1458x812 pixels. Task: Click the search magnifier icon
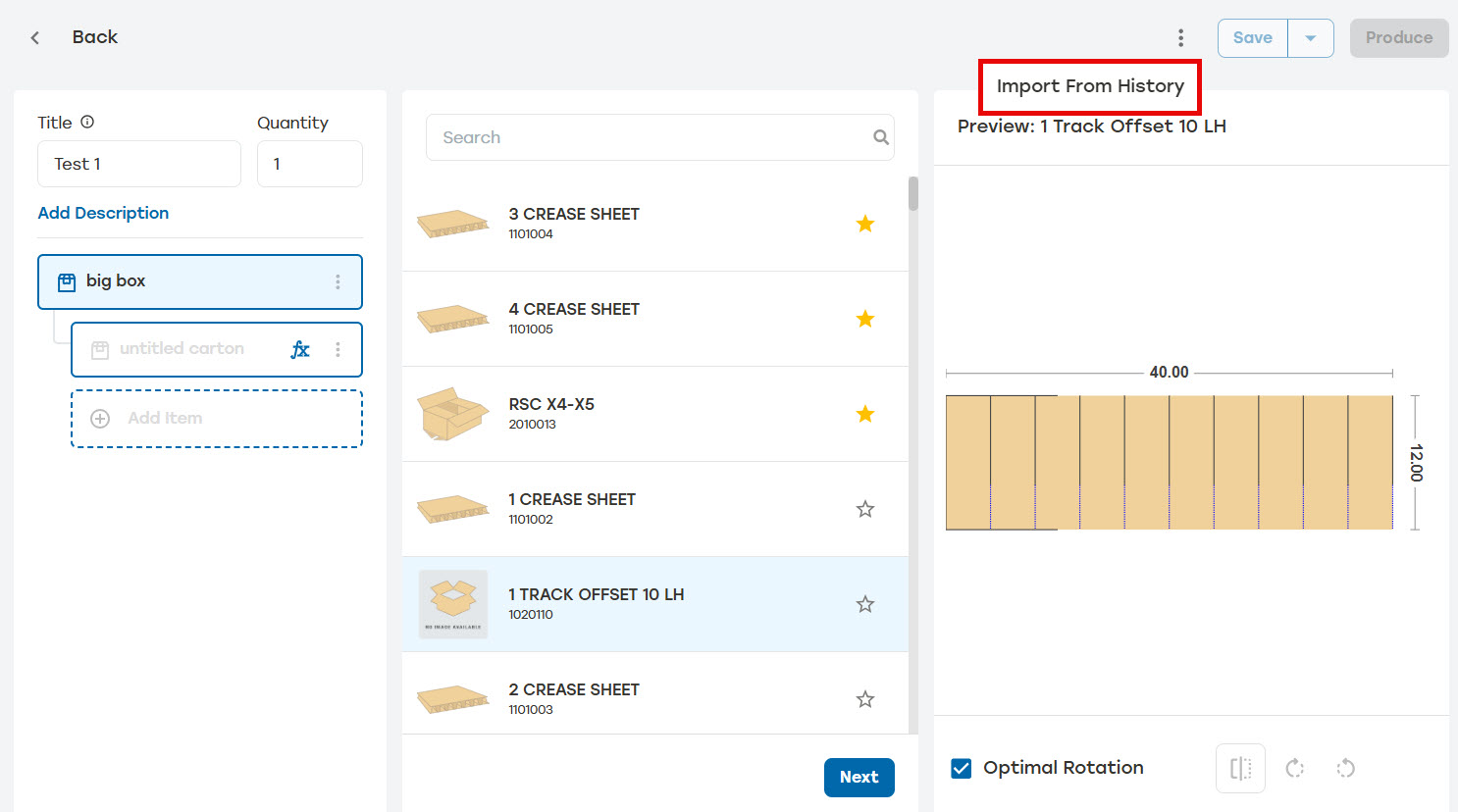pyautogui.click(x=881, y=137)
